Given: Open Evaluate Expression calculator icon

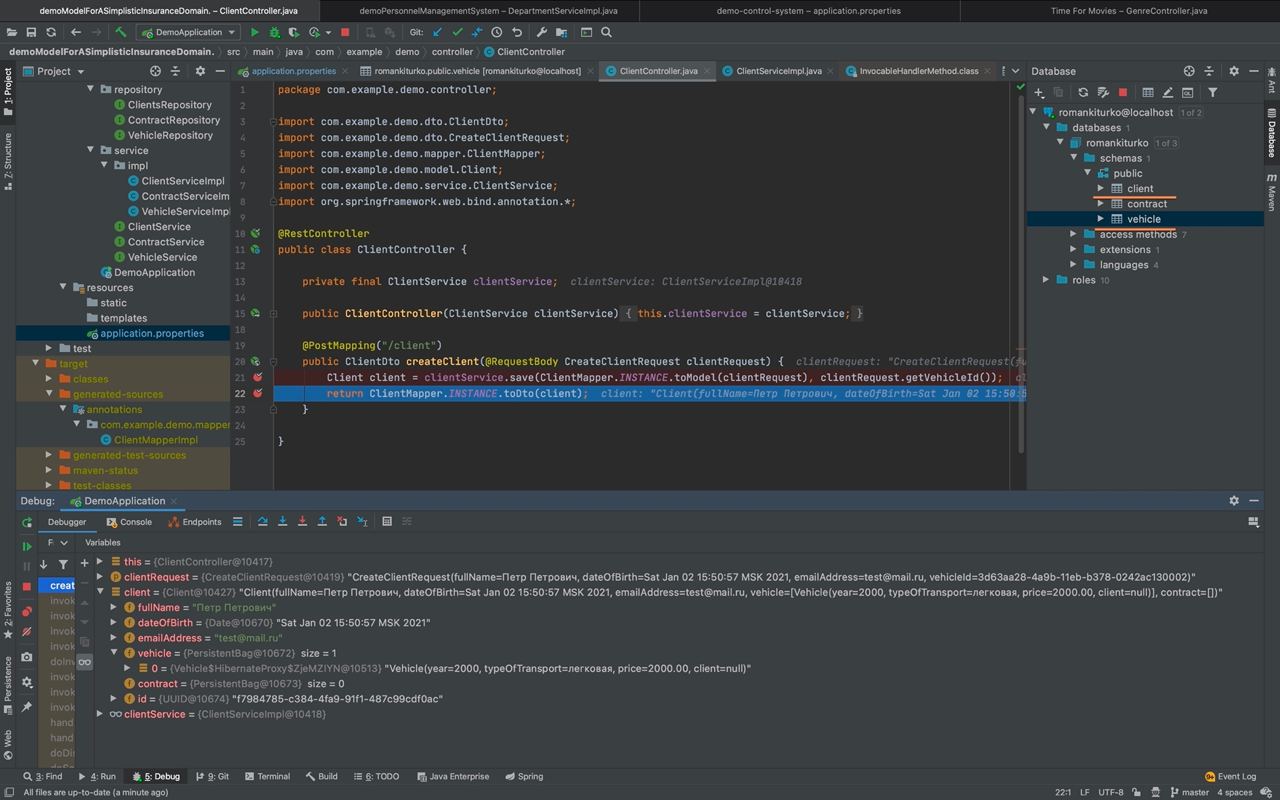Looking at the screenshot, I should [387, 521].
